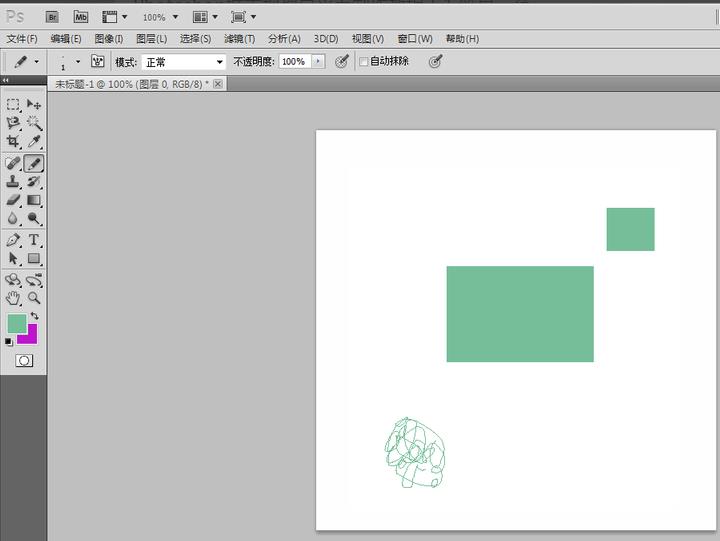Select the Move tool
720x541 pixels.
(34, 104)
